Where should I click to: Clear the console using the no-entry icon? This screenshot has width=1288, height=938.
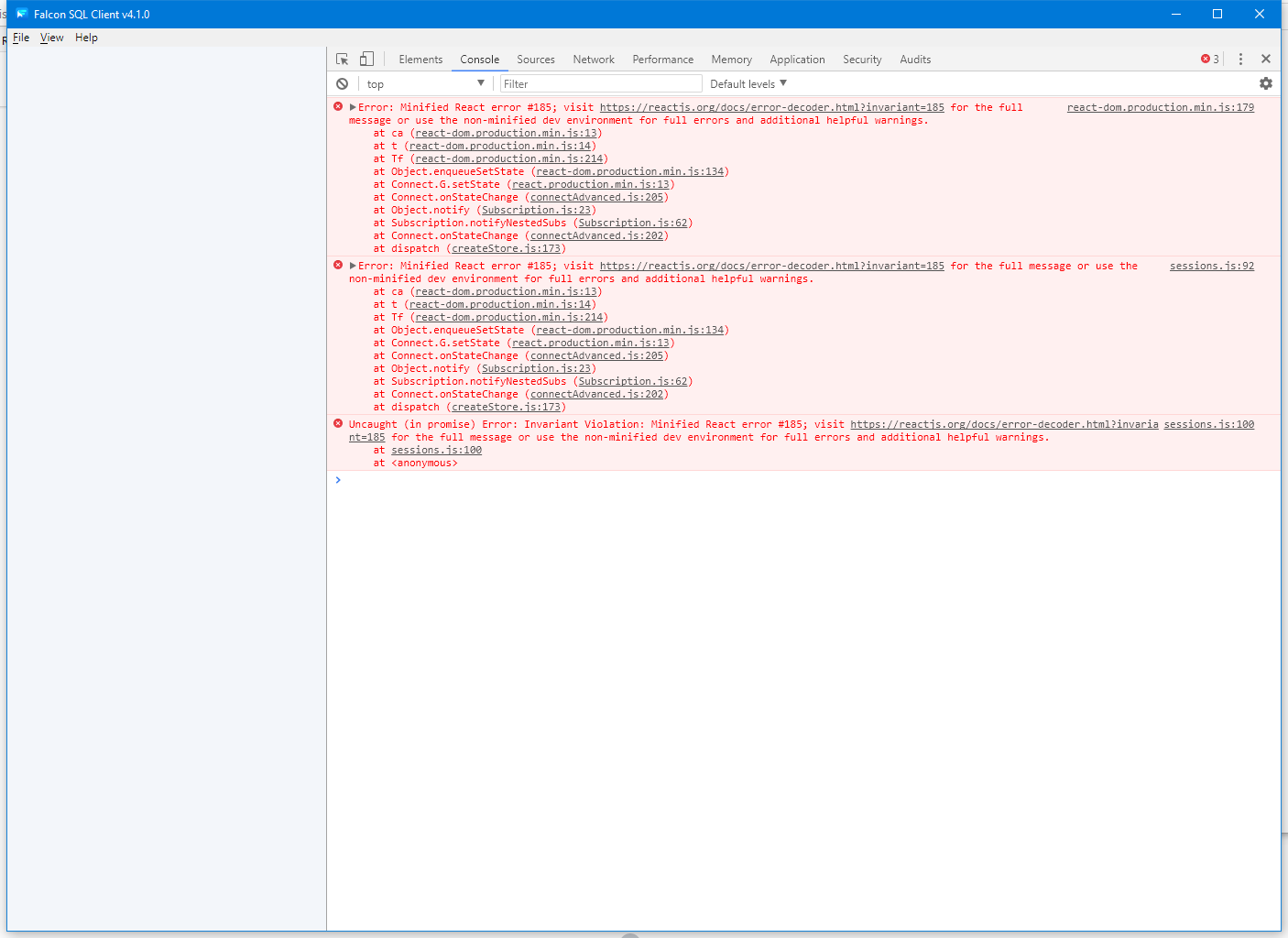342,83
